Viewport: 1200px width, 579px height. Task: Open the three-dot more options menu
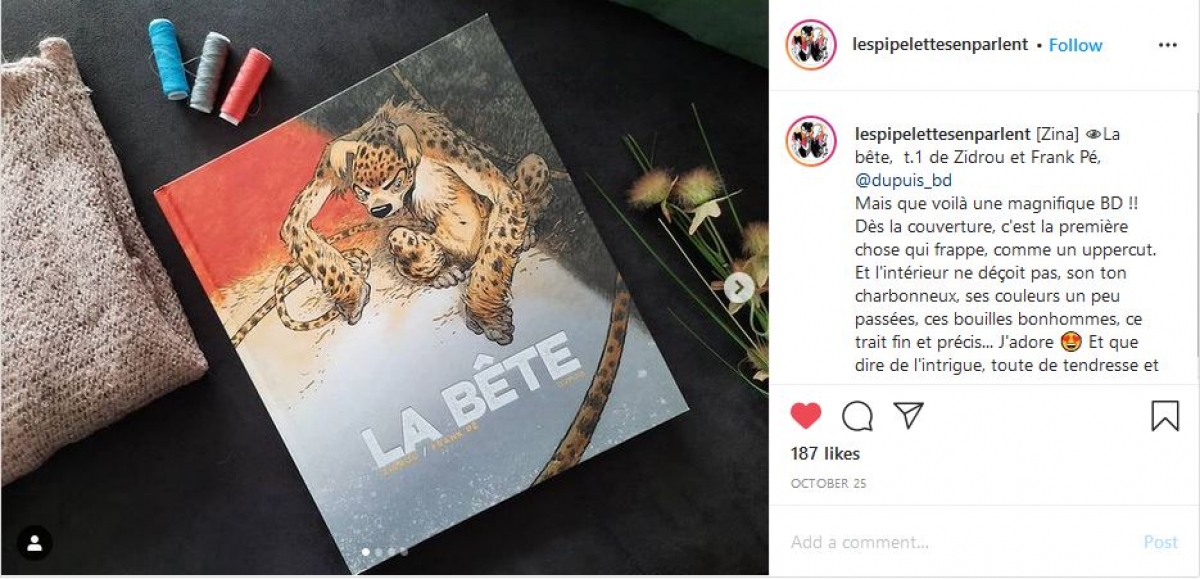click(1167, 45)
